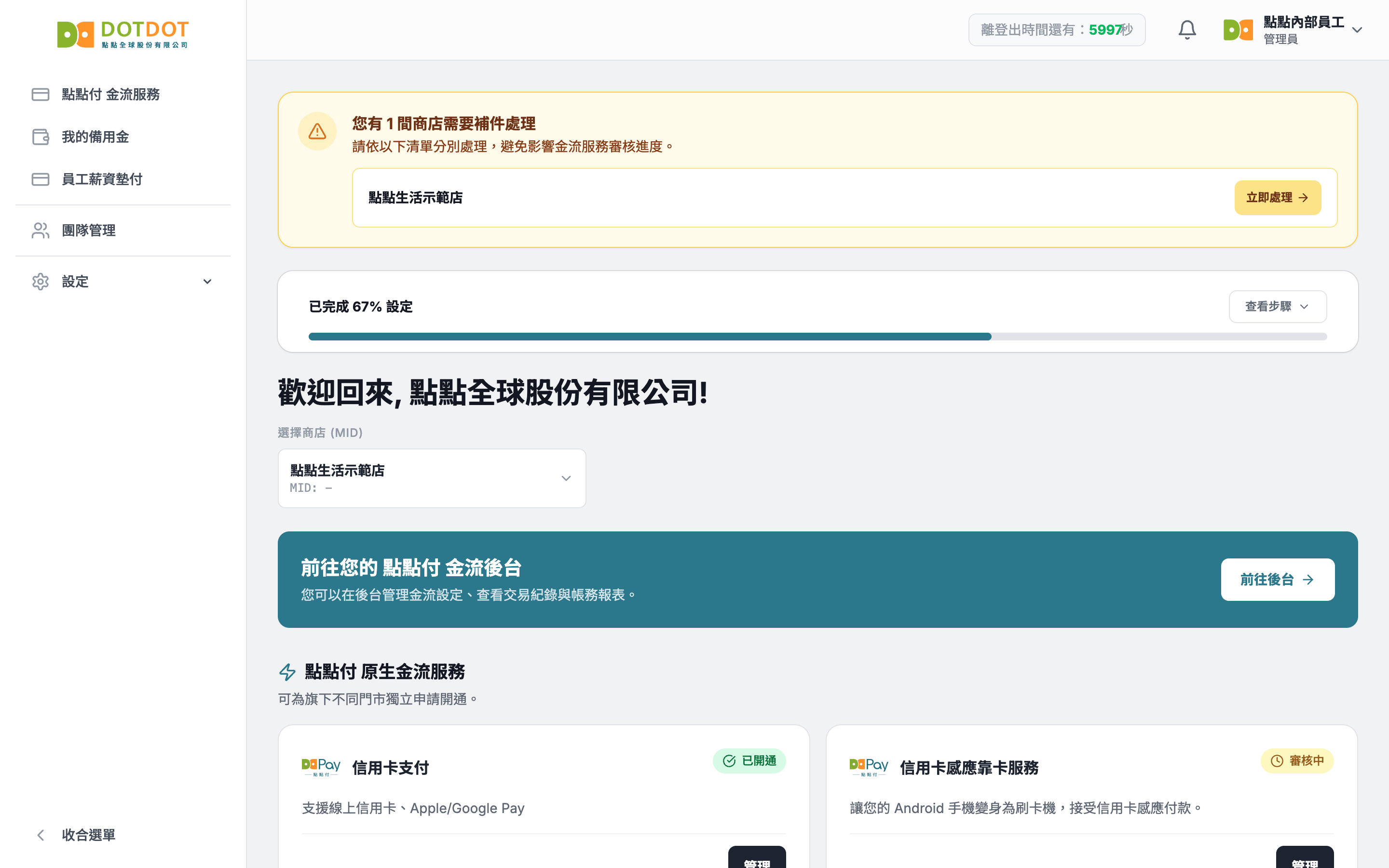Click the 設定 gear icon
This screenshot has height=868, width=1389.
pyautogui.click(x=40, y=281)
